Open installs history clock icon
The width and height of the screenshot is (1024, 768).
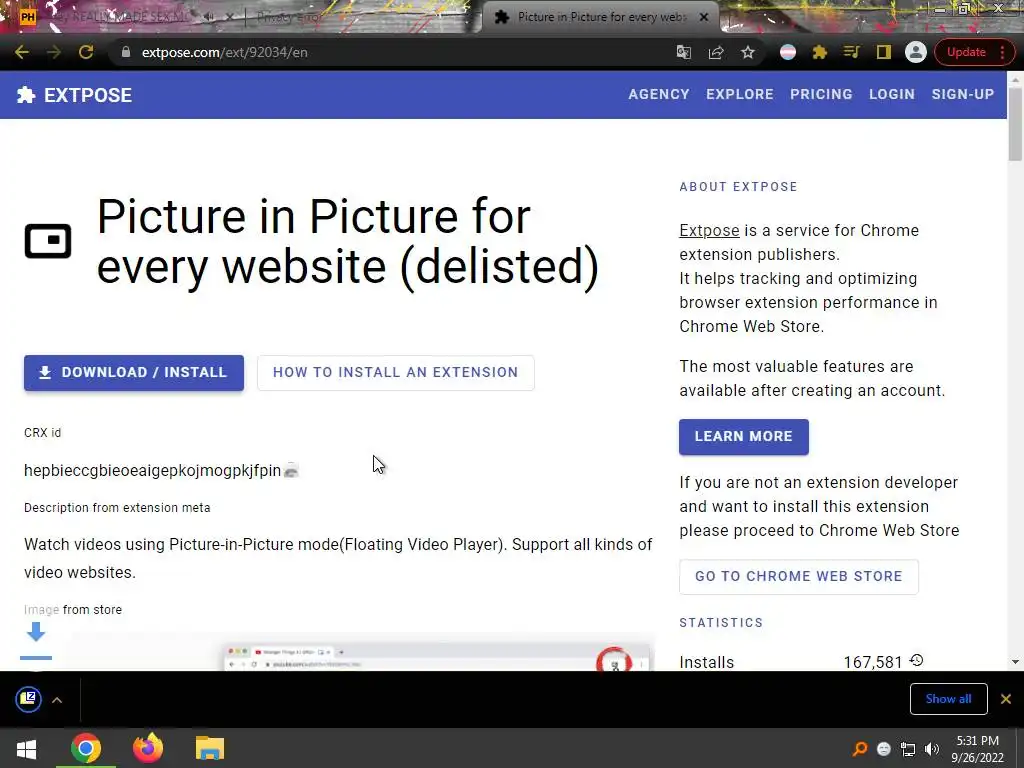pos(916,660)
